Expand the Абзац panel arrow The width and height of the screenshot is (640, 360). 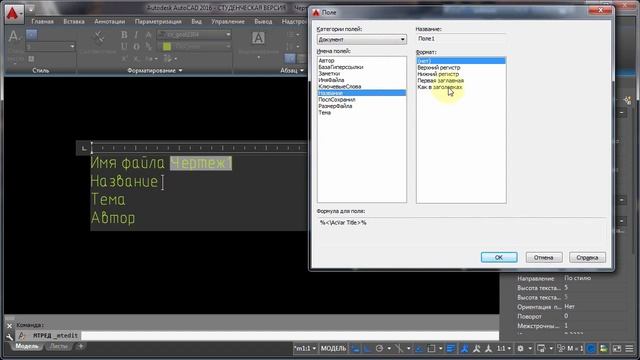point(302,71)
